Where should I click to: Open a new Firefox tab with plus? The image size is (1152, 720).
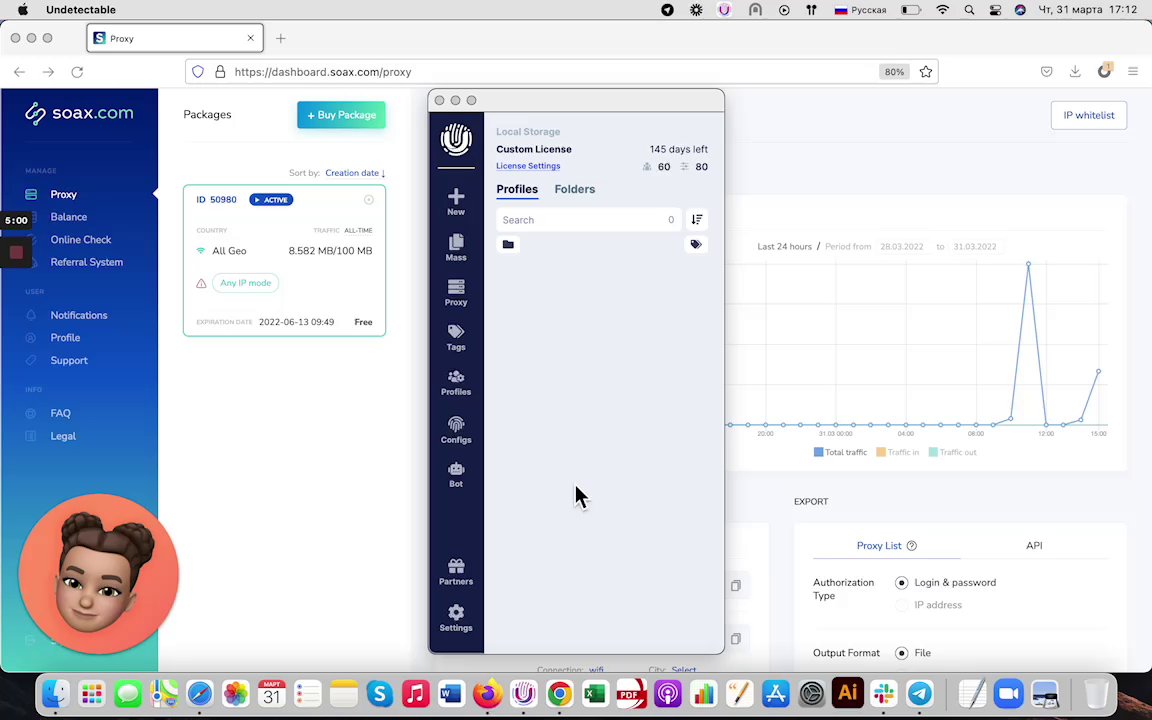281,38
